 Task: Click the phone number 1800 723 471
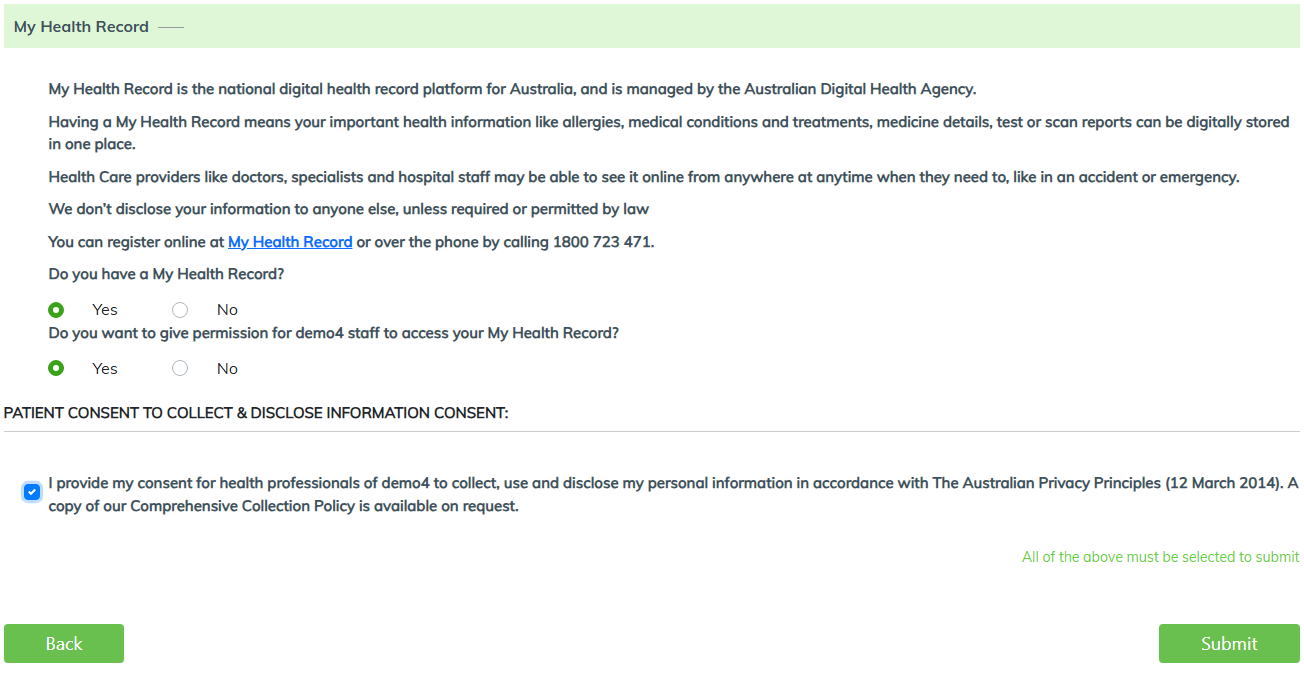pyautogui.click(x=601, y=242)
